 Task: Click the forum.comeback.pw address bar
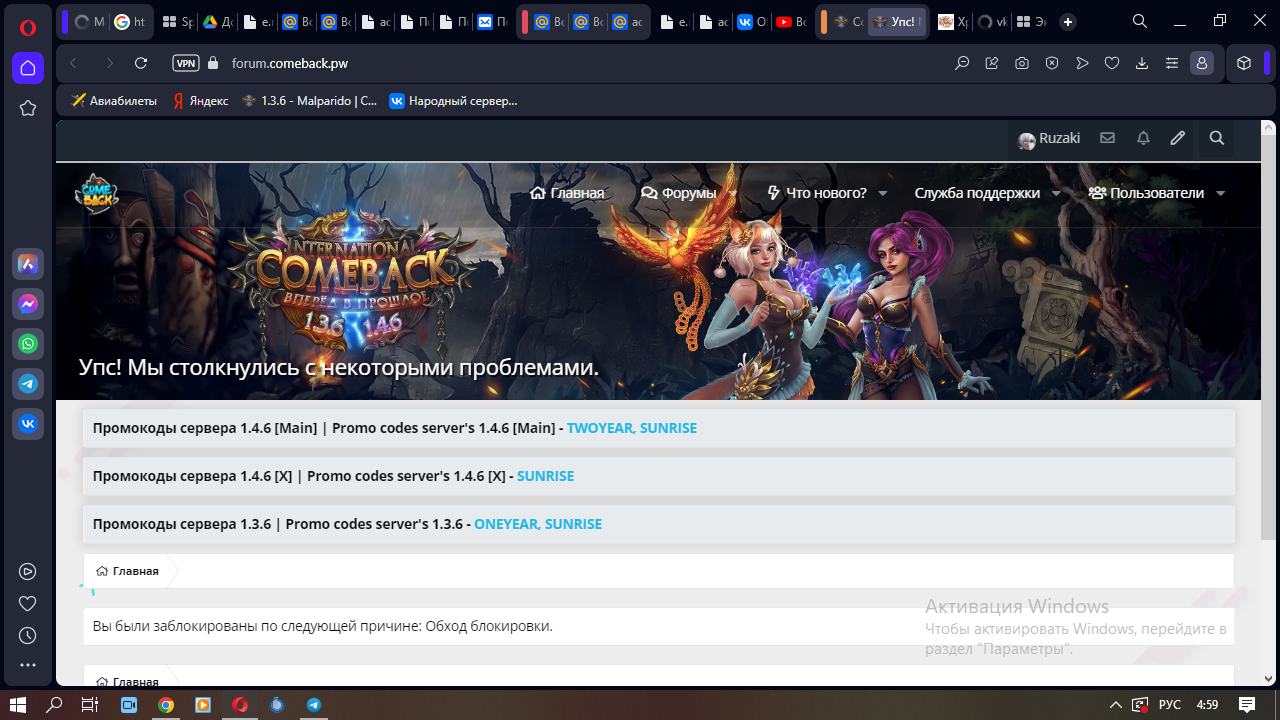(500, 63)
